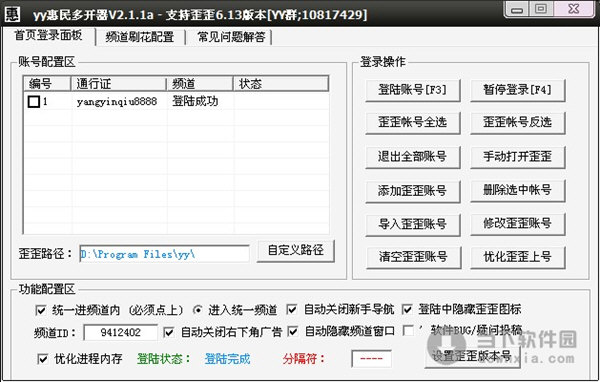Screen dimensions: 600x382
Task: Click 清空歪歪账号 button
Action: pyautogui.click(x=413, y=257)
